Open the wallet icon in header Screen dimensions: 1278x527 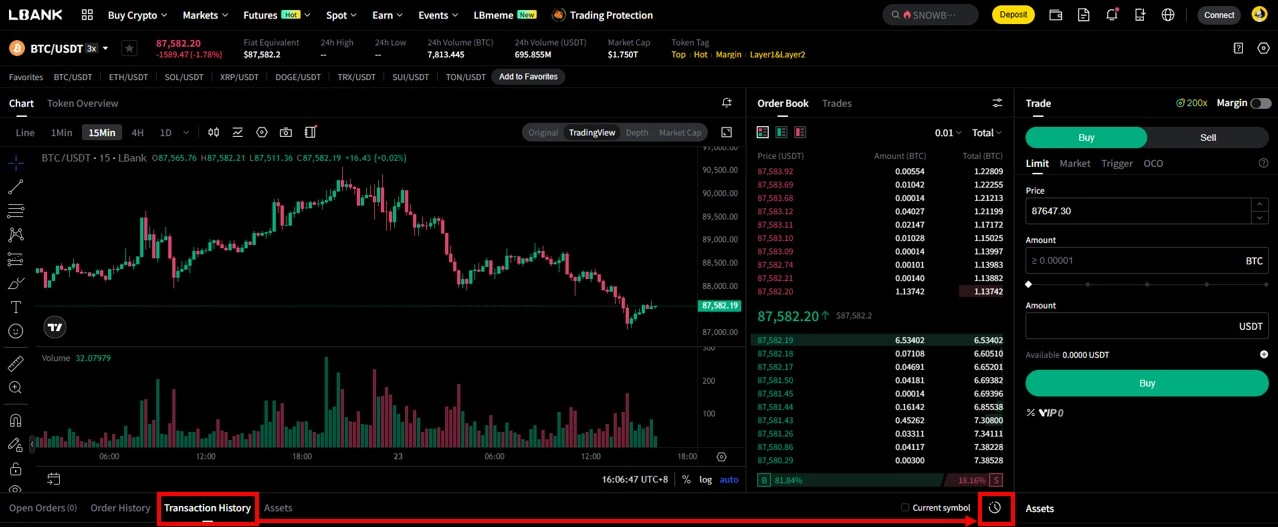(1056, 15)
